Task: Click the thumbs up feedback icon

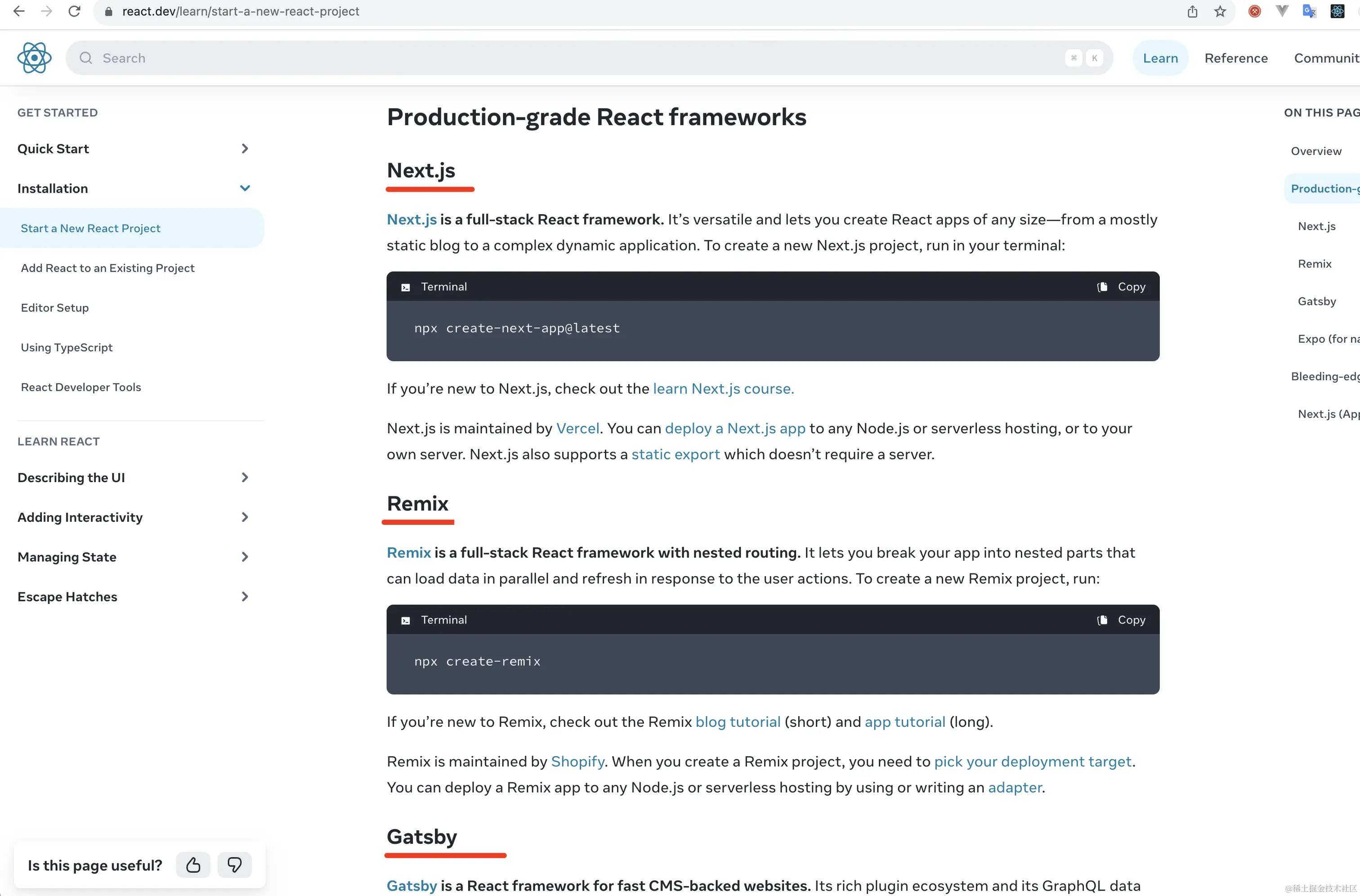Action: (x=193, y=865)
